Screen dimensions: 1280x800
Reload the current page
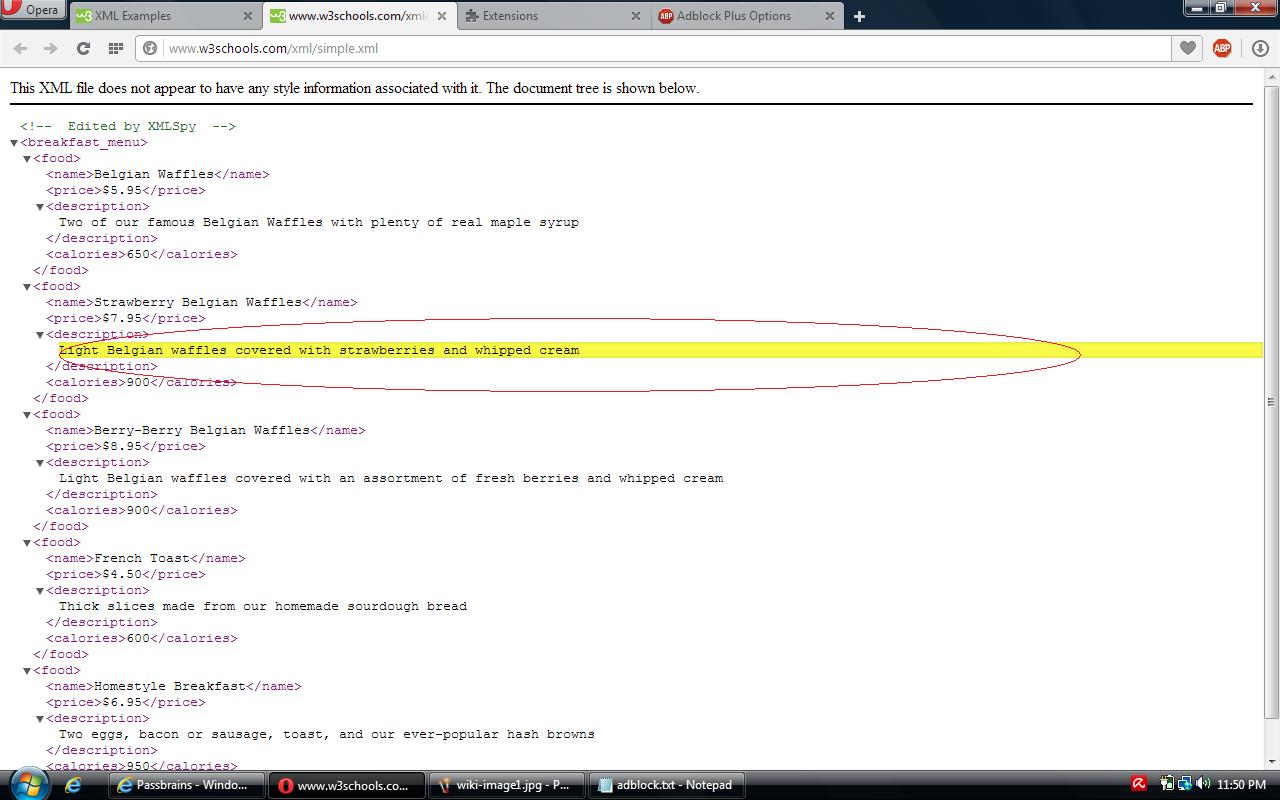point(83,48)
